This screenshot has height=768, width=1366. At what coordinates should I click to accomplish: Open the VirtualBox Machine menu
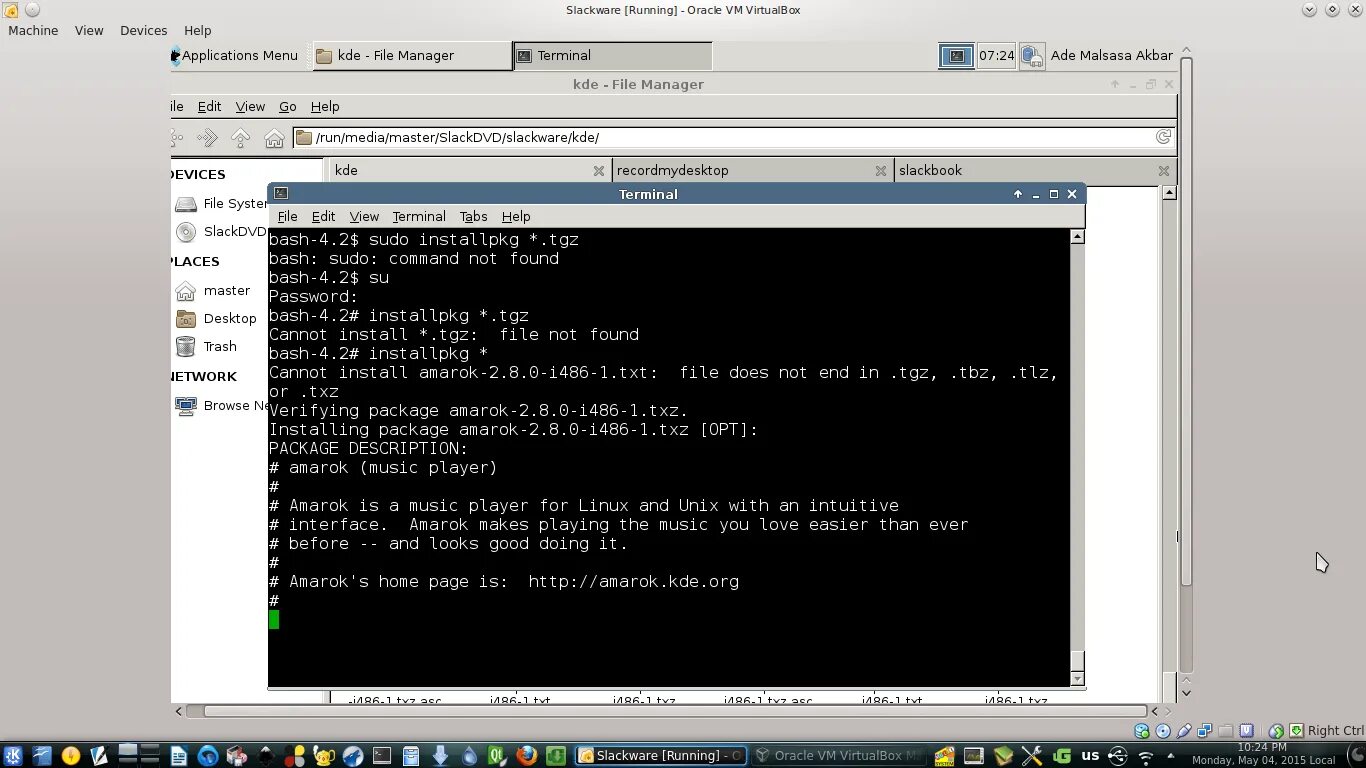(x=33, y=30)
